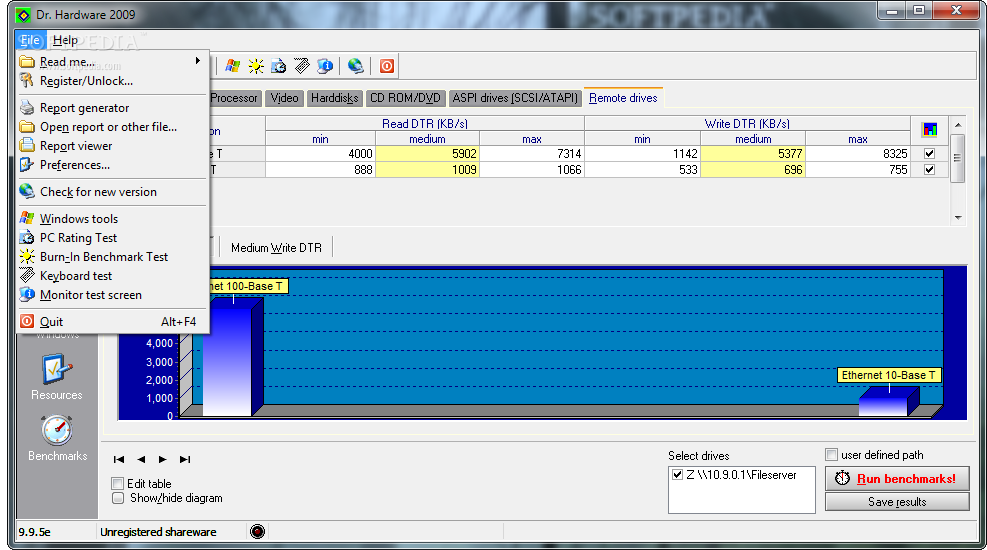Viewport: 987px width, 550px height.
Task: Choose Read me... in File menu
Action: pos(111,62)
